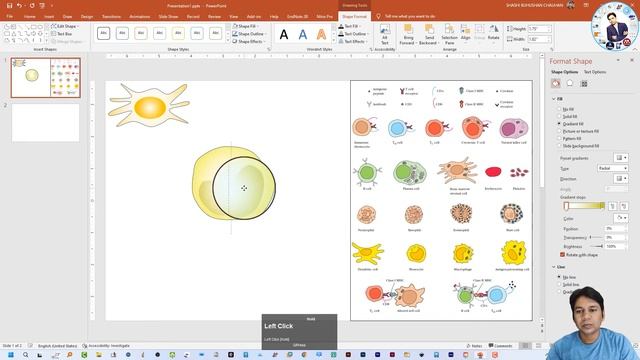
Task: Click the Brightness slider
Action: pos(597,246)
